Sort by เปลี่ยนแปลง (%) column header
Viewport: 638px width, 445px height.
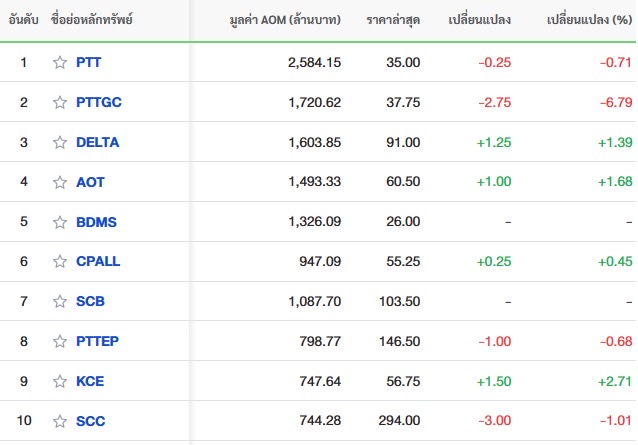(x=589, y=20)
